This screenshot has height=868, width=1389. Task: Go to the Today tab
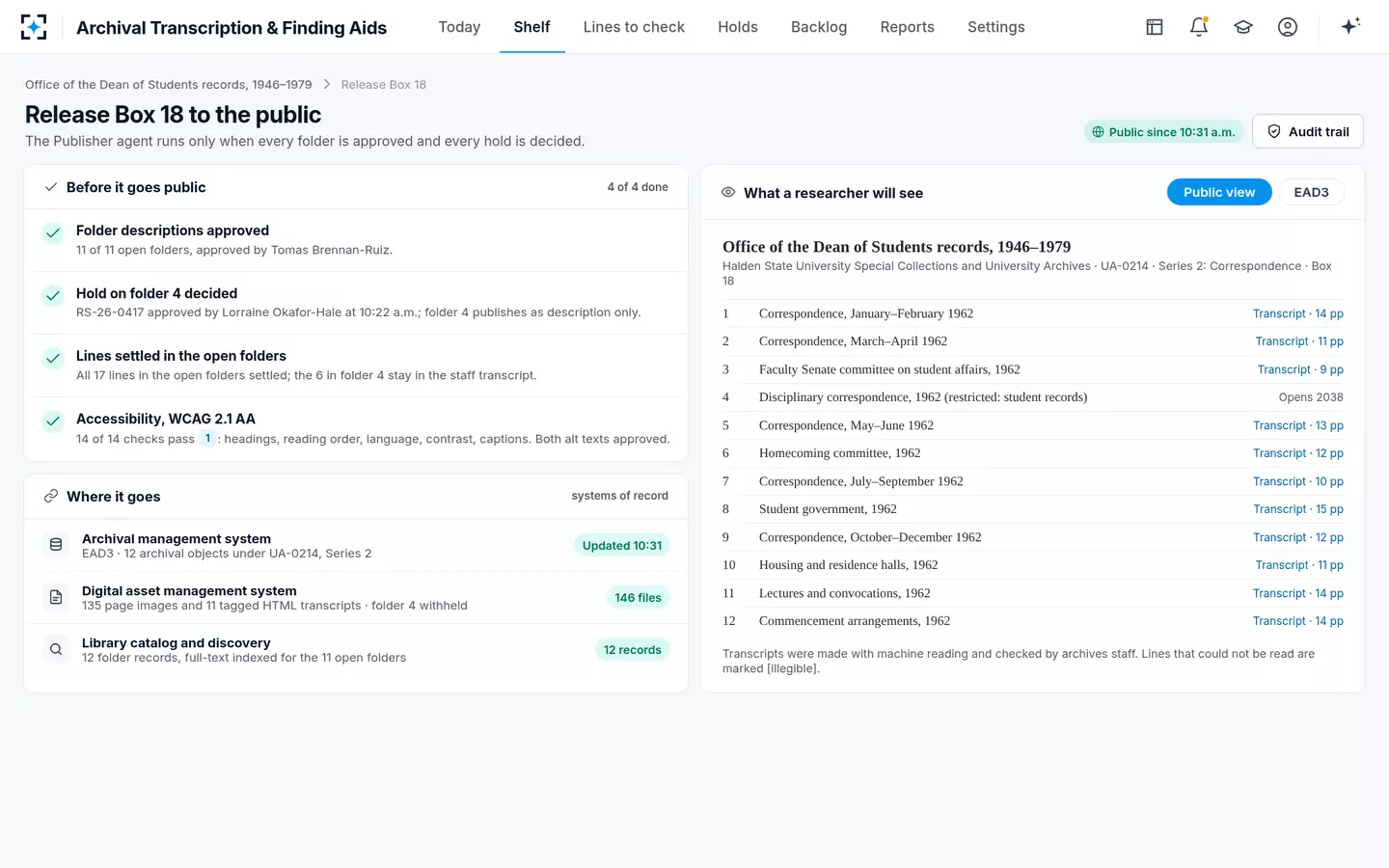click(459, 27)
